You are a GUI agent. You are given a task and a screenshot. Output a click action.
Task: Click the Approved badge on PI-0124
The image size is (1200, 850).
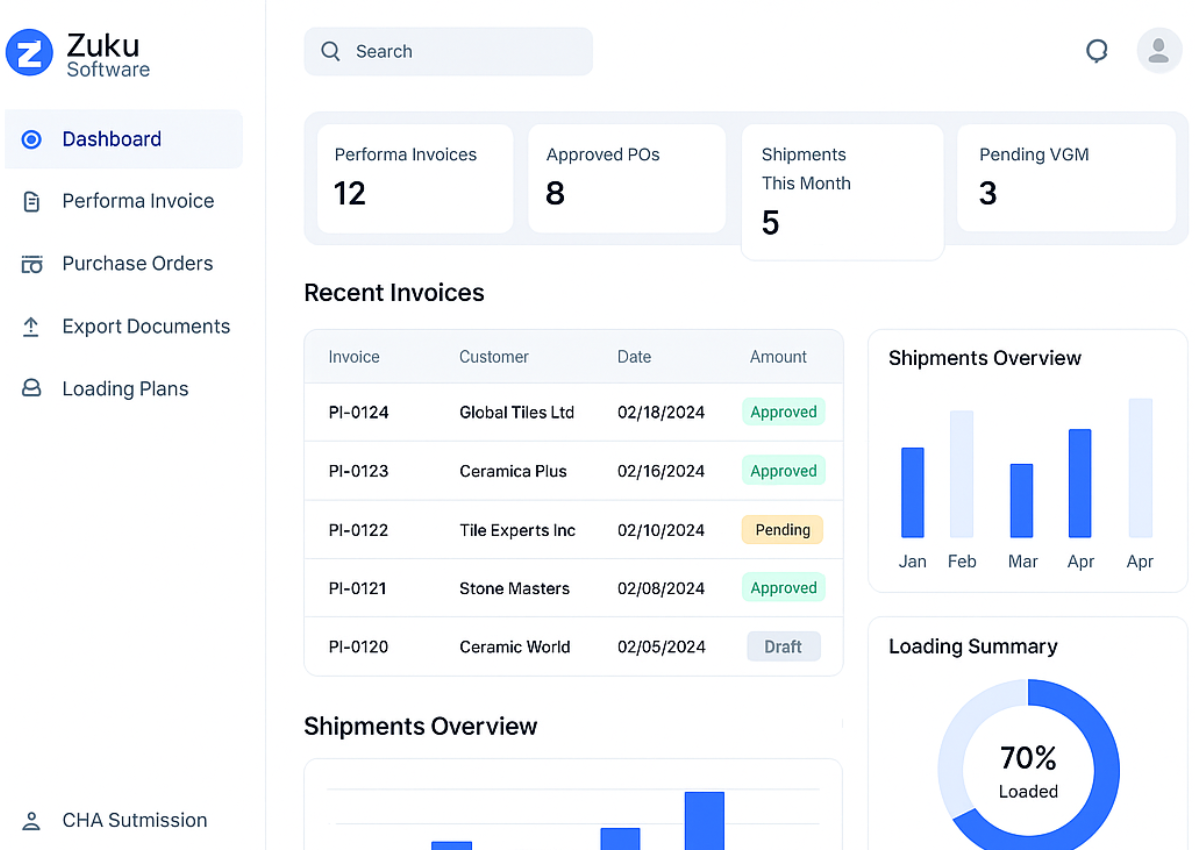[x=783, y=411]
